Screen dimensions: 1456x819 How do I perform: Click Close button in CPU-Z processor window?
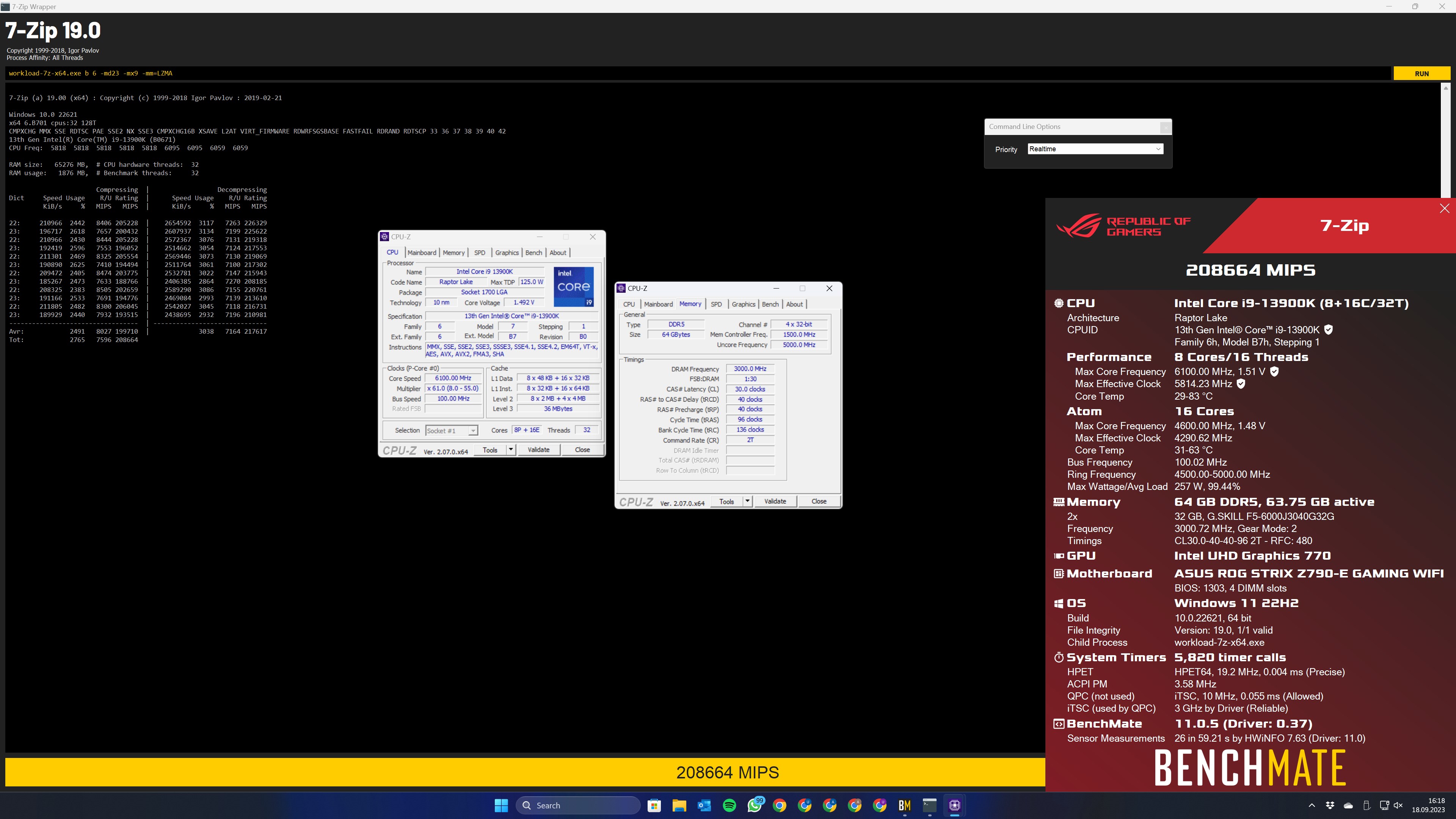tap(582, 450)
